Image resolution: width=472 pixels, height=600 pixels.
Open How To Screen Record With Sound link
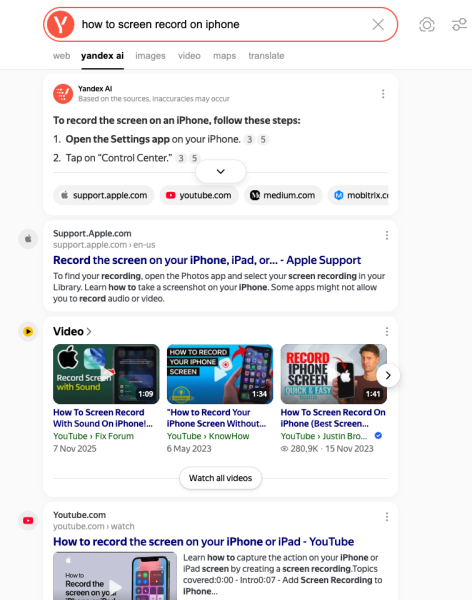103,418
